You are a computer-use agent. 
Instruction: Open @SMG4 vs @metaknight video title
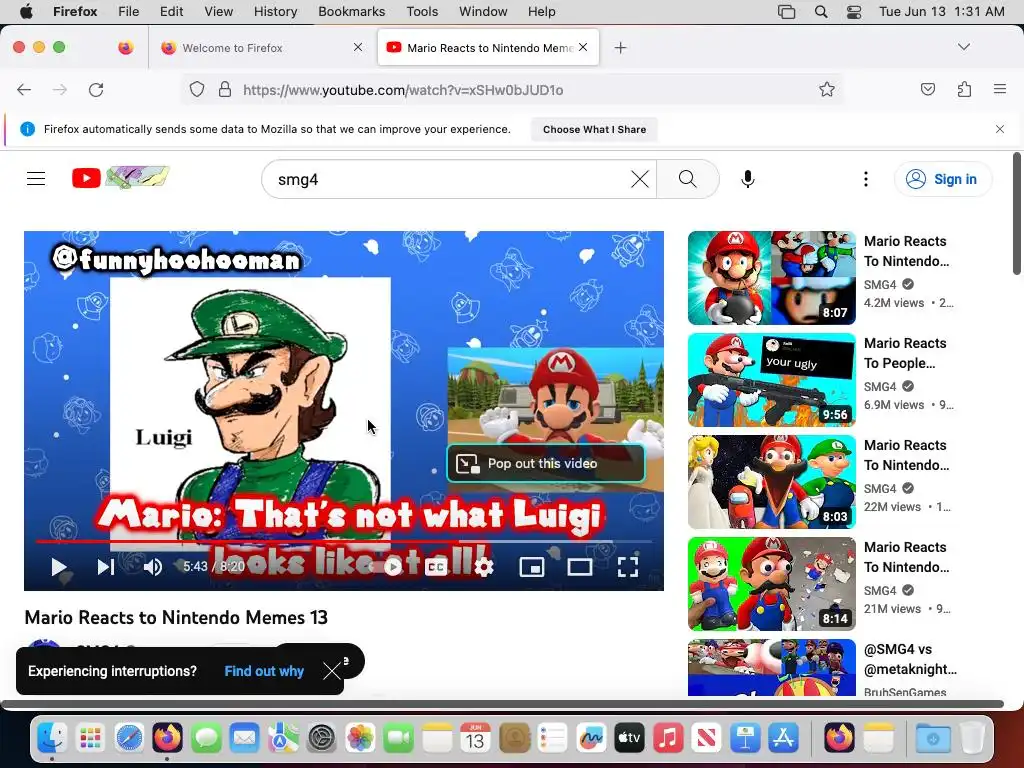(910, 659)
